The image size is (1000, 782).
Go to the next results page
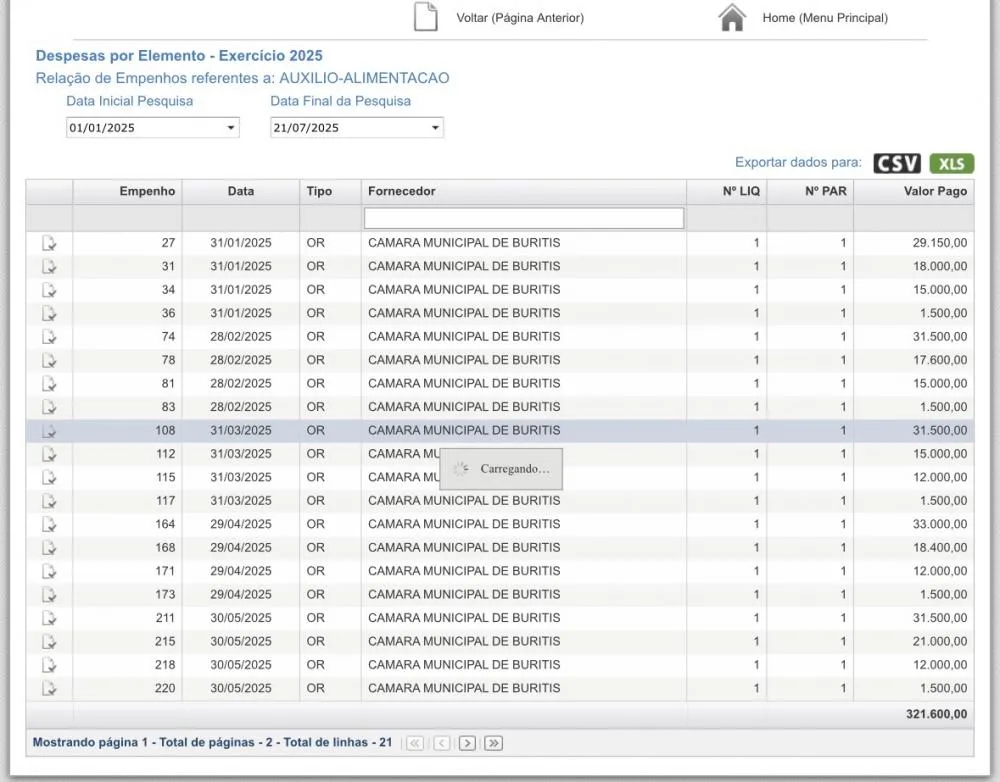click(467, 743)
